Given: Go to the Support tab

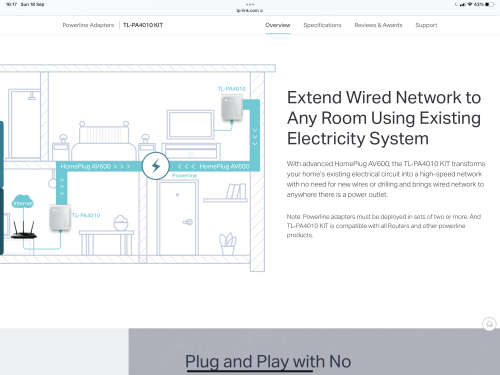Looking at the screenshot, I should (426, 25).
